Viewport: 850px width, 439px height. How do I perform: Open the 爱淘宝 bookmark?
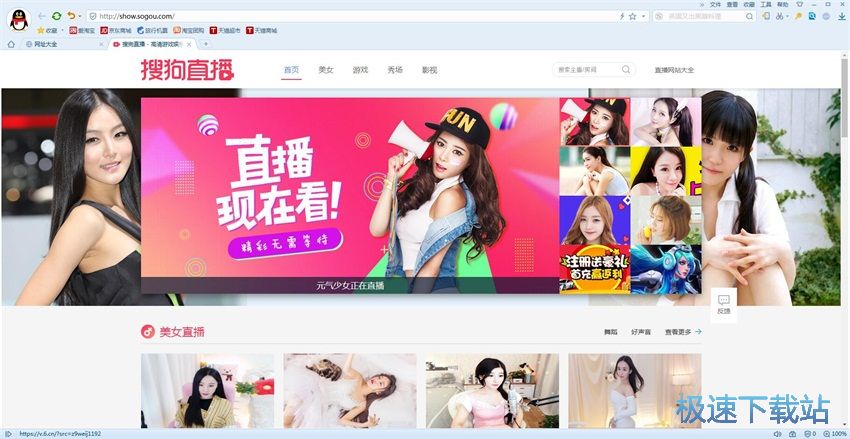click(82, 30)
